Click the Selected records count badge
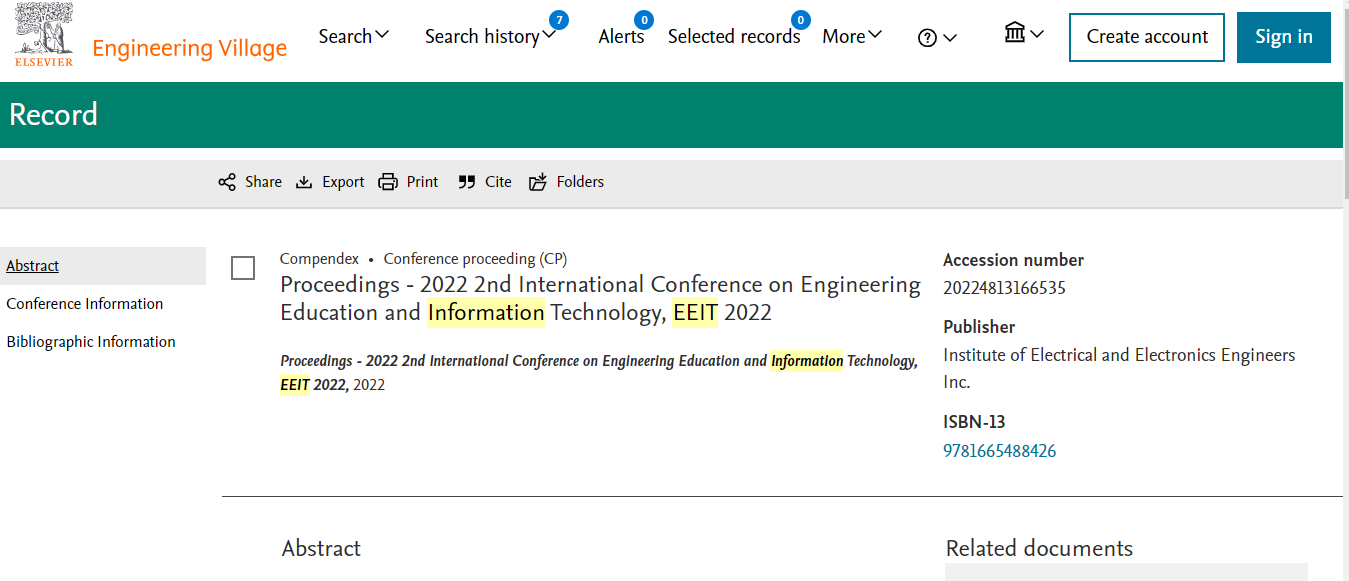 pos(800,19)
